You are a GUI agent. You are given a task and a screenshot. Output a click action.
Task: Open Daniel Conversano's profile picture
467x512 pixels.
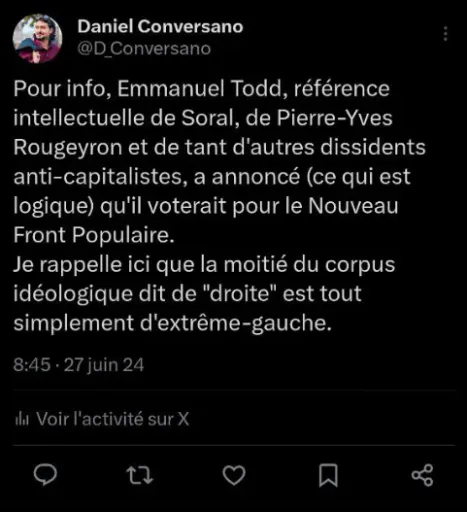pos(37,38)
